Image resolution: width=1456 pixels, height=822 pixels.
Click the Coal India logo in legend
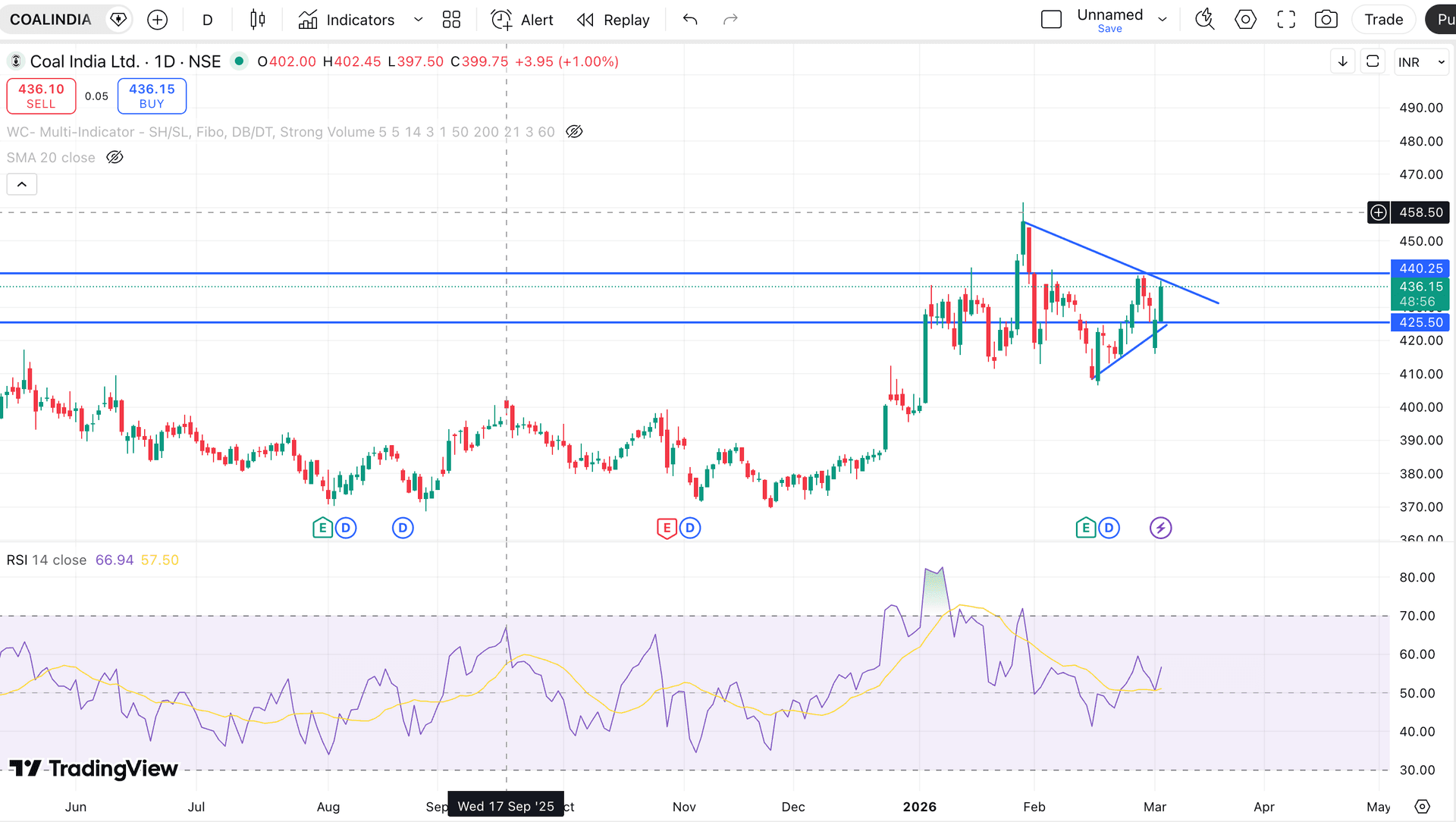click(15, 61)
